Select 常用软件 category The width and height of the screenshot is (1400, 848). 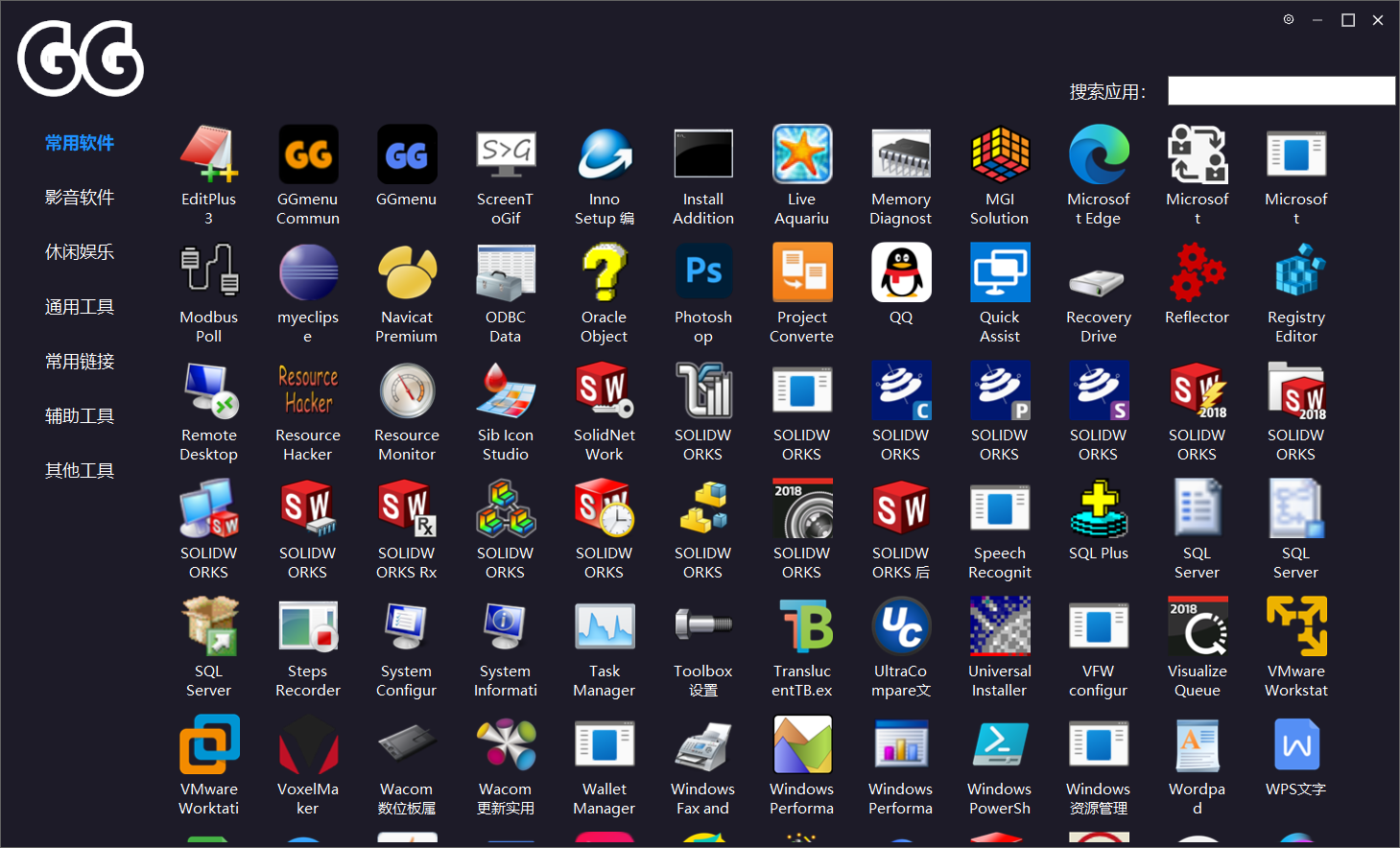point(80,143)
